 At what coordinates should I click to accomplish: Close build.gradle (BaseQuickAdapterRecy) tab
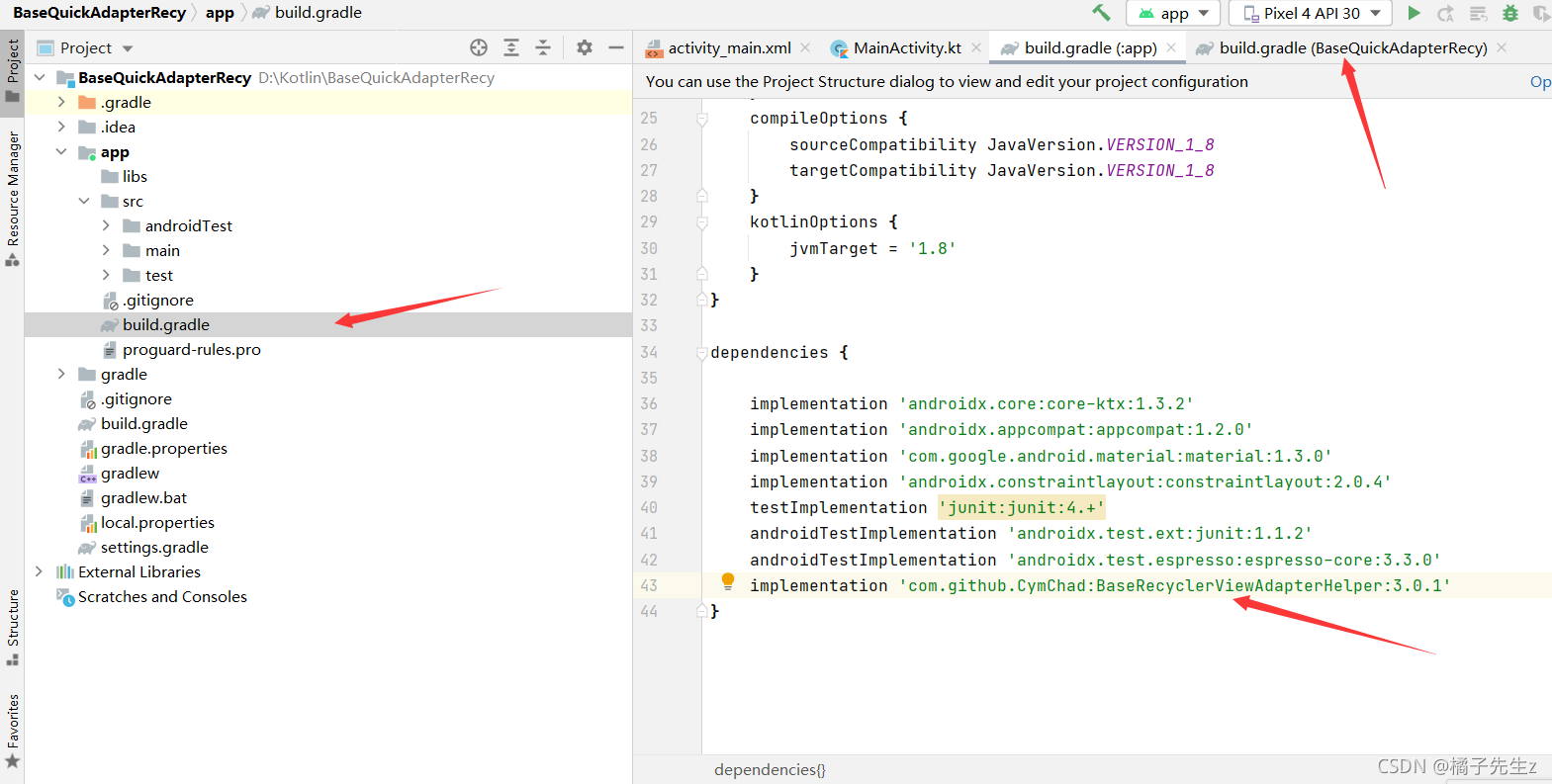tap(1502, 47)
